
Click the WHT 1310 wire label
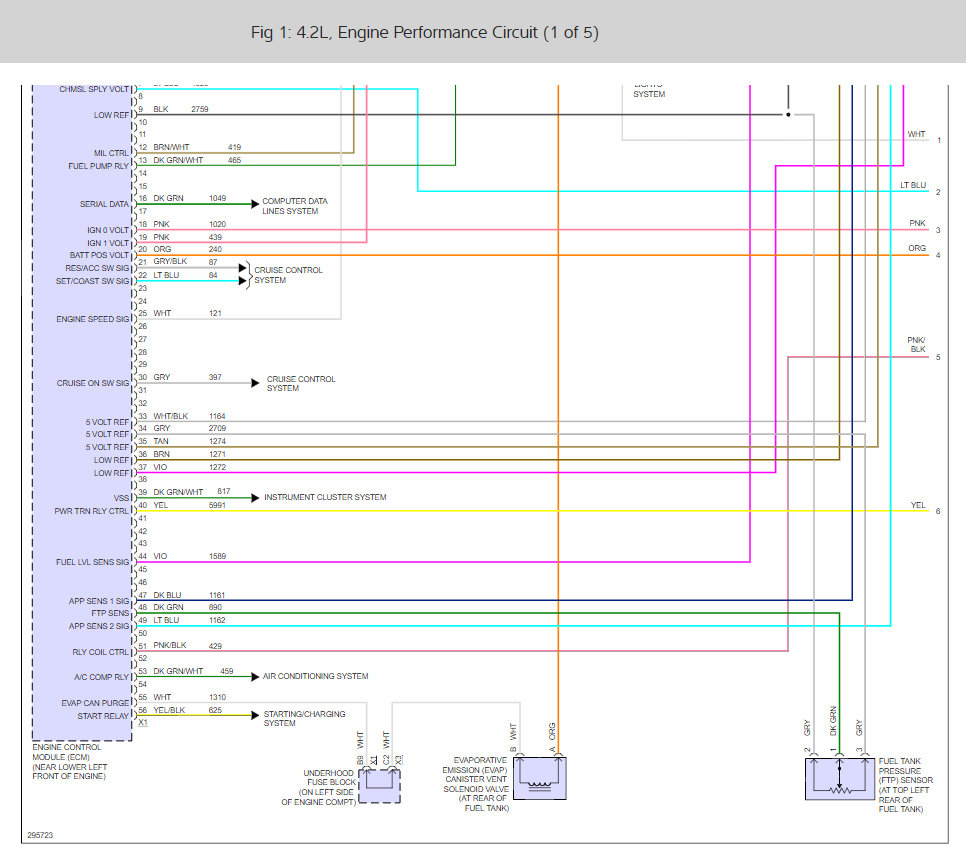coord(190,697)
